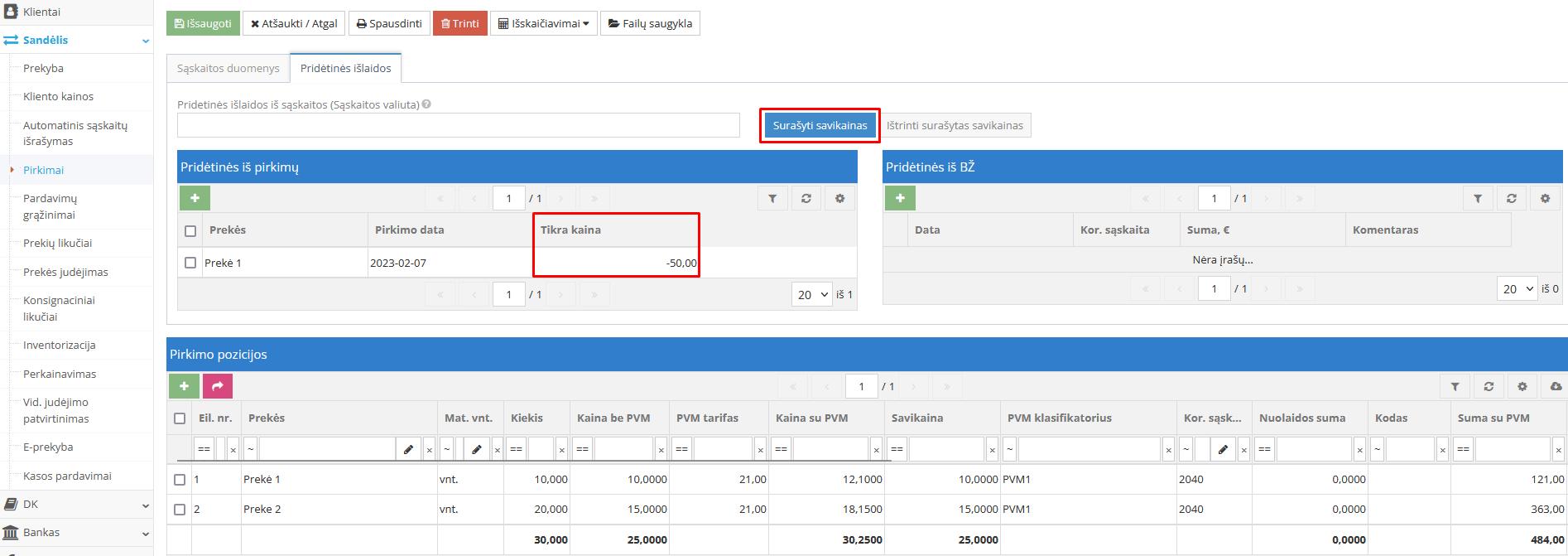
Task: Click the Išsaugoti save button
Action: click(203, 23)
